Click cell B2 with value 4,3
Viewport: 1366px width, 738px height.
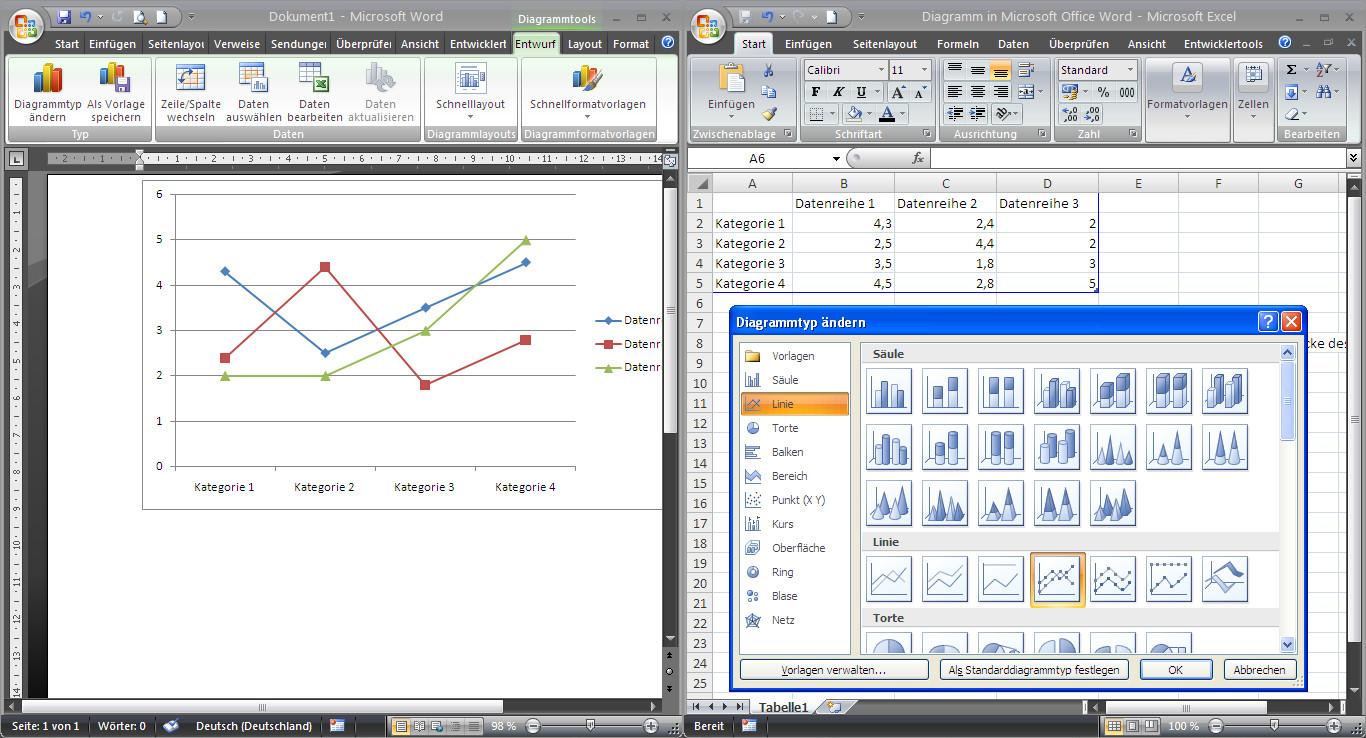(843, 224)
